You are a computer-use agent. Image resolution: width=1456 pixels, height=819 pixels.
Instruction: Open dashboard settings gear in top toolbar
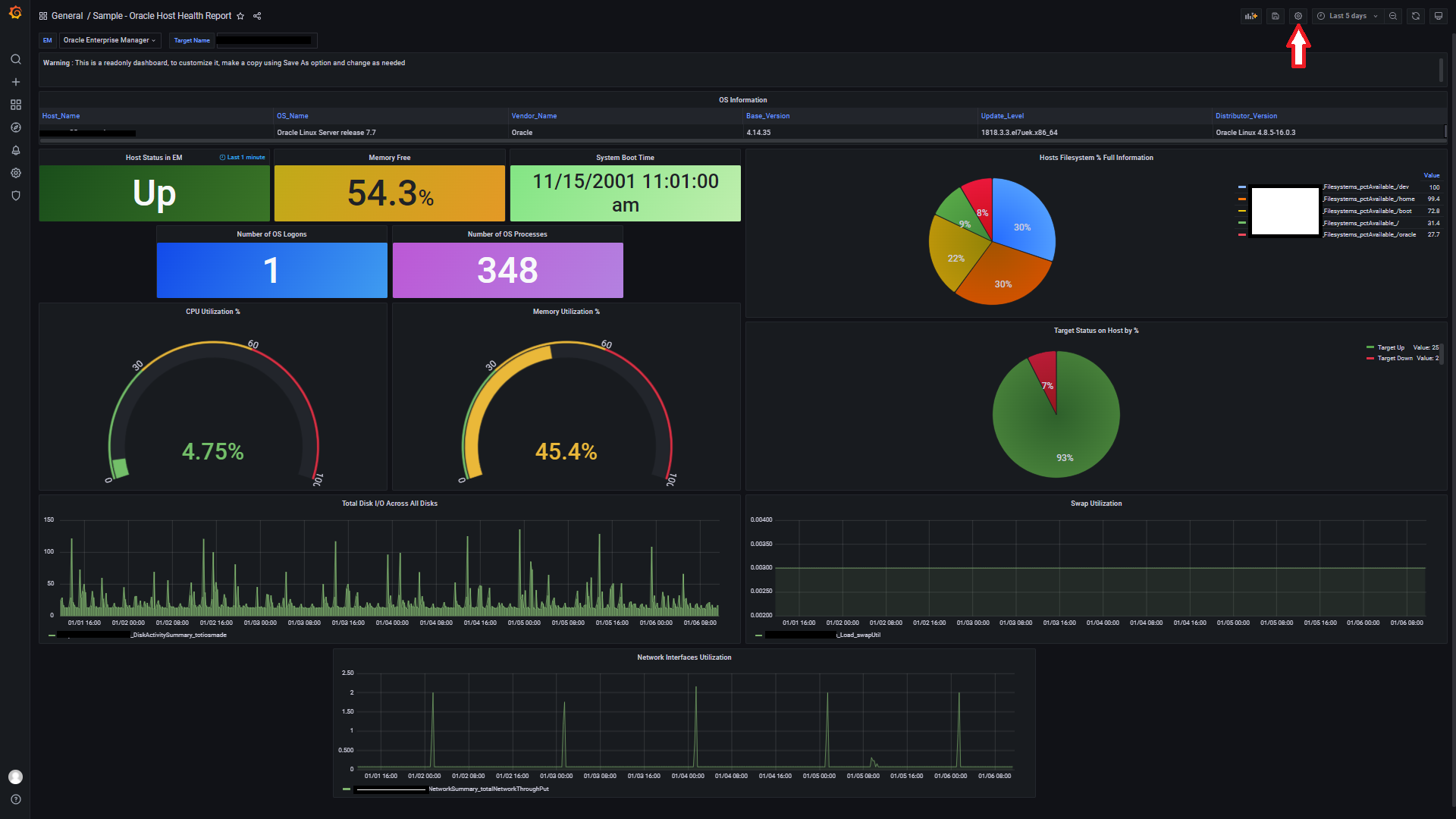coord(1298,16)
